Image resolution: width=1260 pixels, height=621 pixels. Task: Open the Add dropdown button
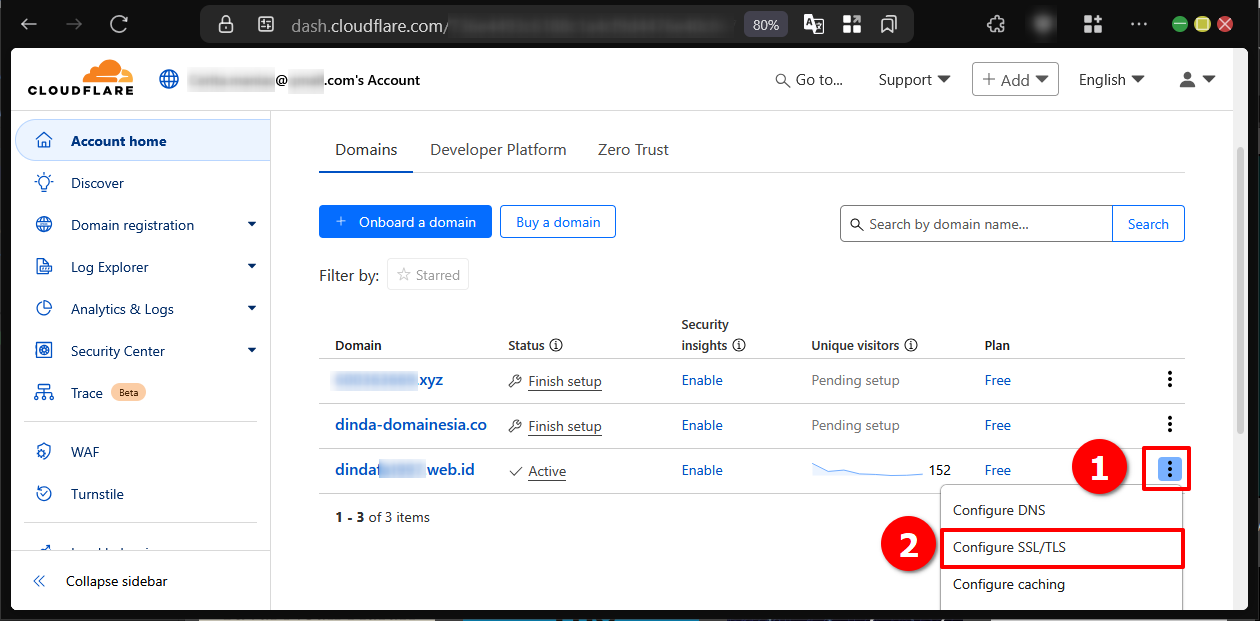pos(1015,79)
